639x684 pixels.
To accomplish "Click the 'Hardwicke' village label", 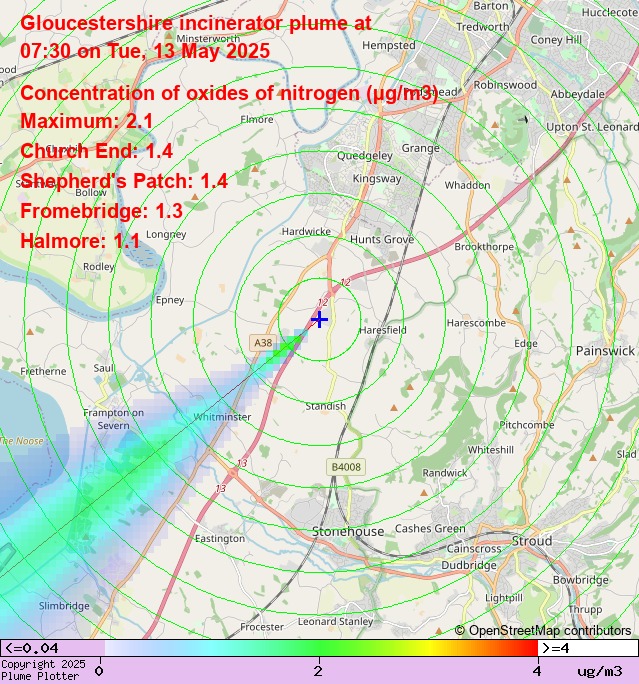I will pyautogui.click(x=306, y=232).
